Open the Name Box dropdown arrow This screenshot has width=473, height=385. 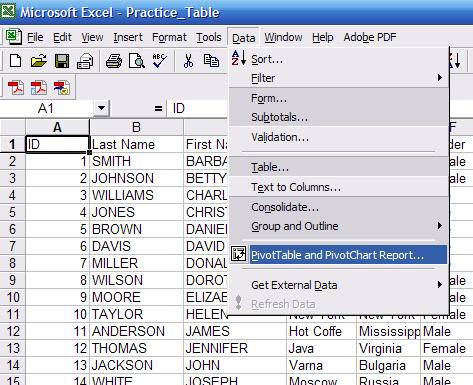coord(102,108)
